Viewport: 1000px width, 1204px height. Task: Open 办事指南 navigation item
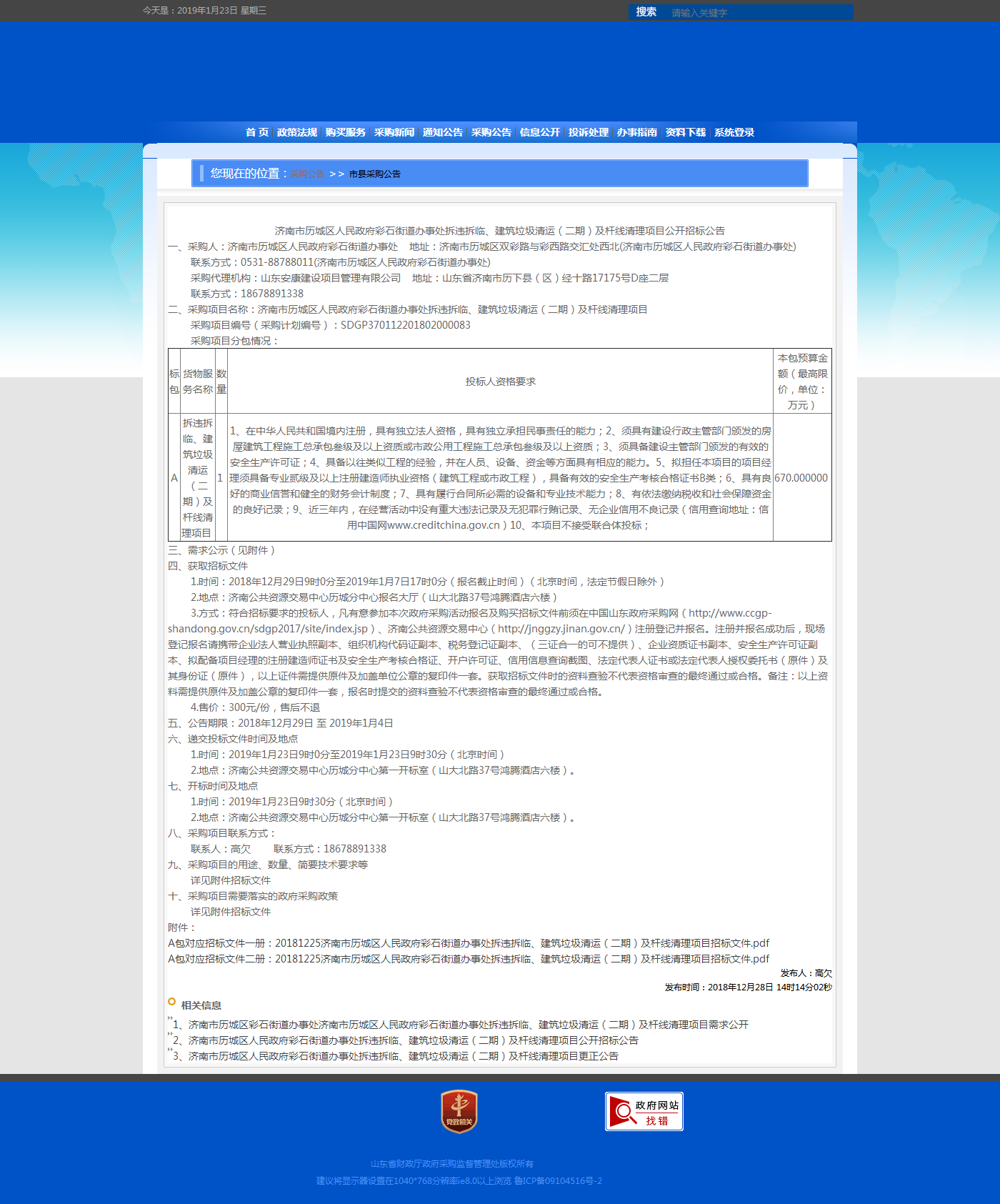[637, 132]
